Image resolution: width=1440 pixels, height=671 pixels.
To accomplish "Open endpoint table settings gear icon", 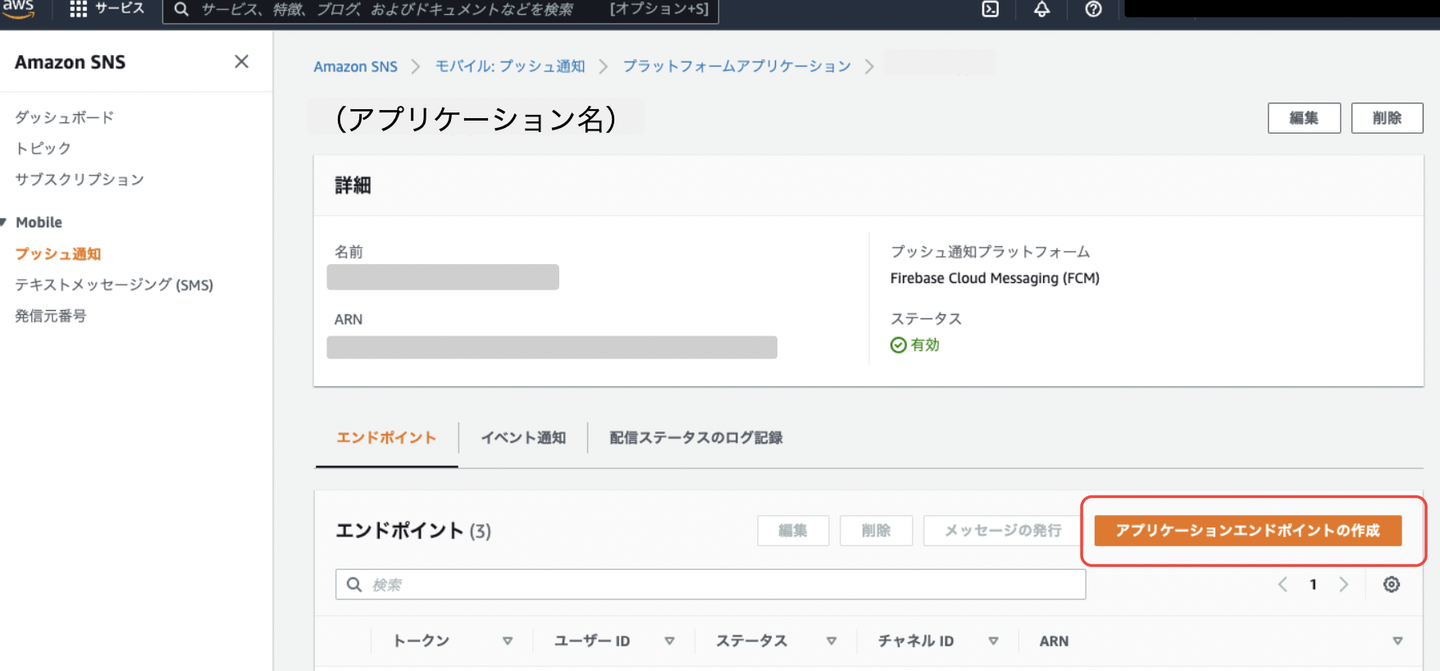I will [1391, 585].
